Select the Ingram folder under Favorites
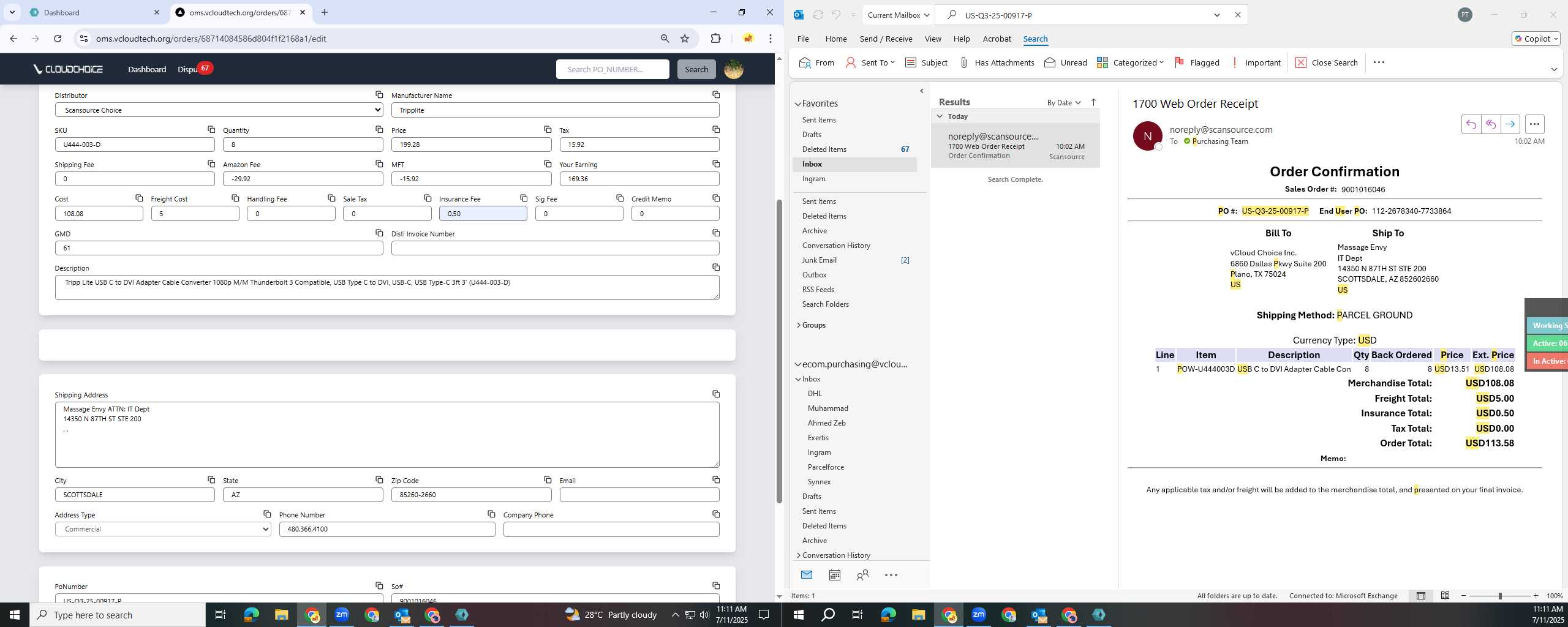 pos(814,179)
